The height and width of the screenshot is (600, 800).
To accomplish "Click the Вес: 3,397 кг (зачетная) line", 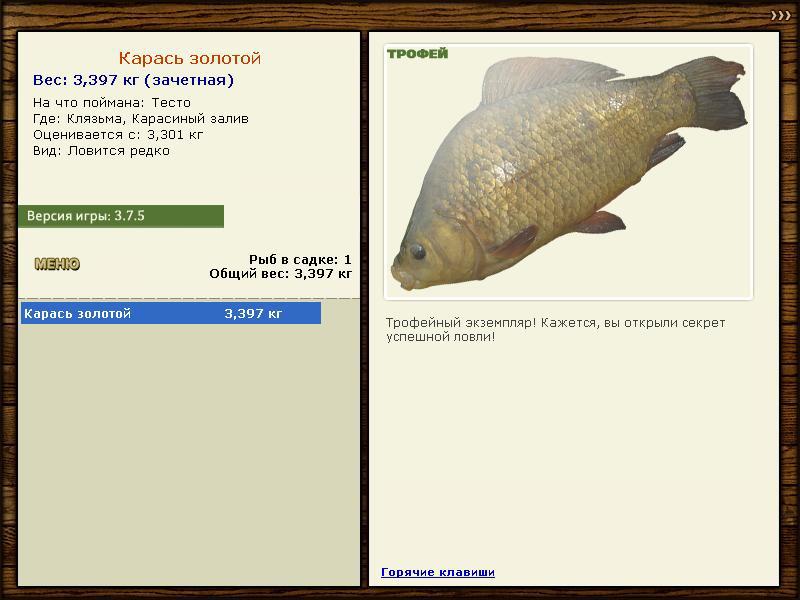I will click(133, 80).
